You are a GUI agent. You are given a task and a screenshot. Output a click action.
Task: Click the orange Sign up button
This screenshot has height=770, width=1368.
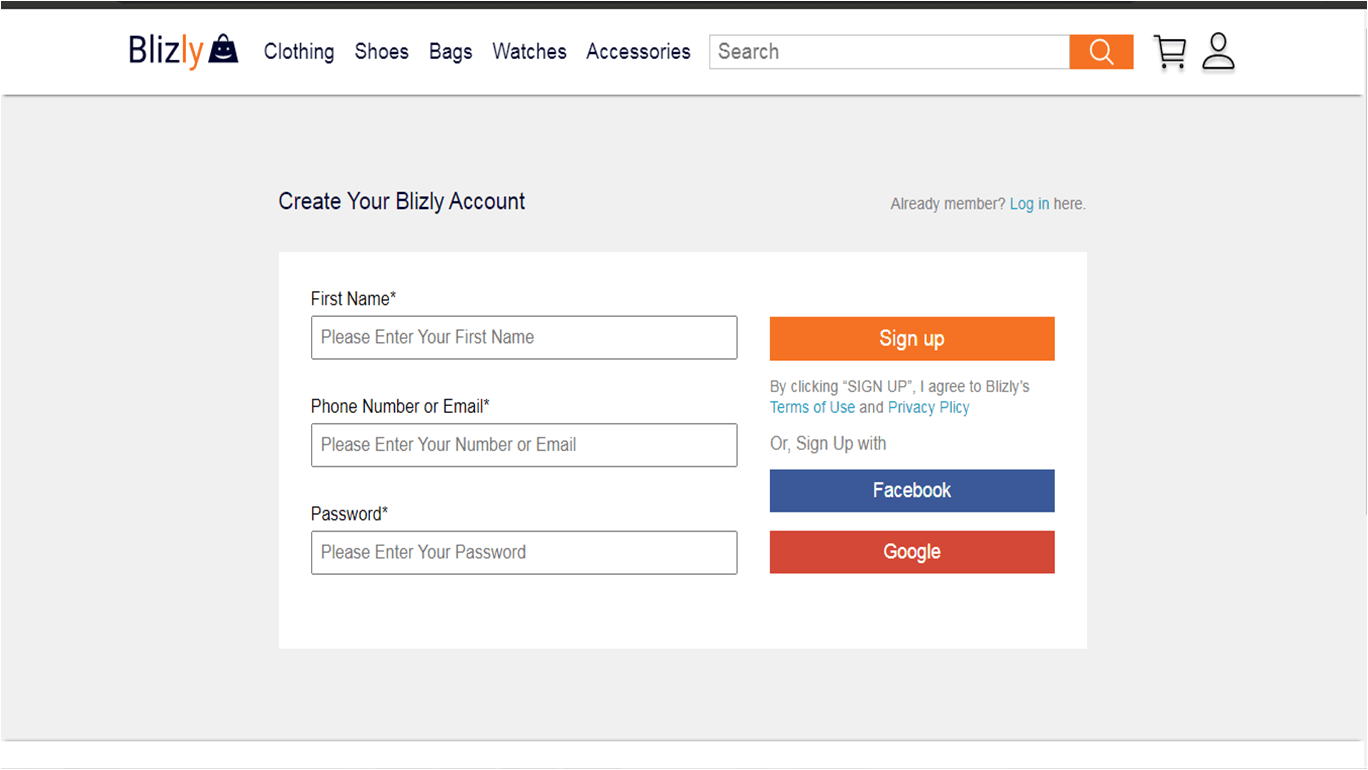pyautogui.click(x=912, y=338)
